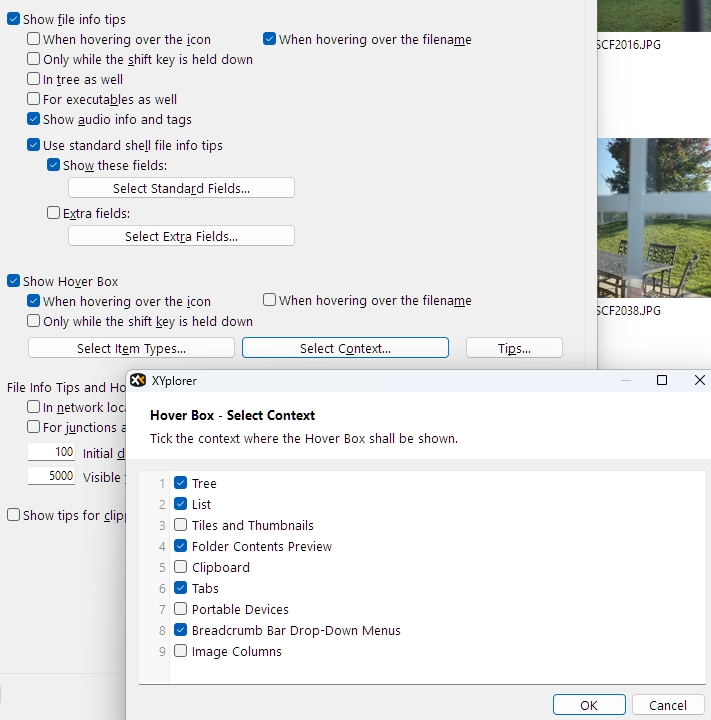Screen dimensions: 711x720
Task: Untick Breadcrumb Bar Drop-Down Menus context
Action: coord(181,630)
